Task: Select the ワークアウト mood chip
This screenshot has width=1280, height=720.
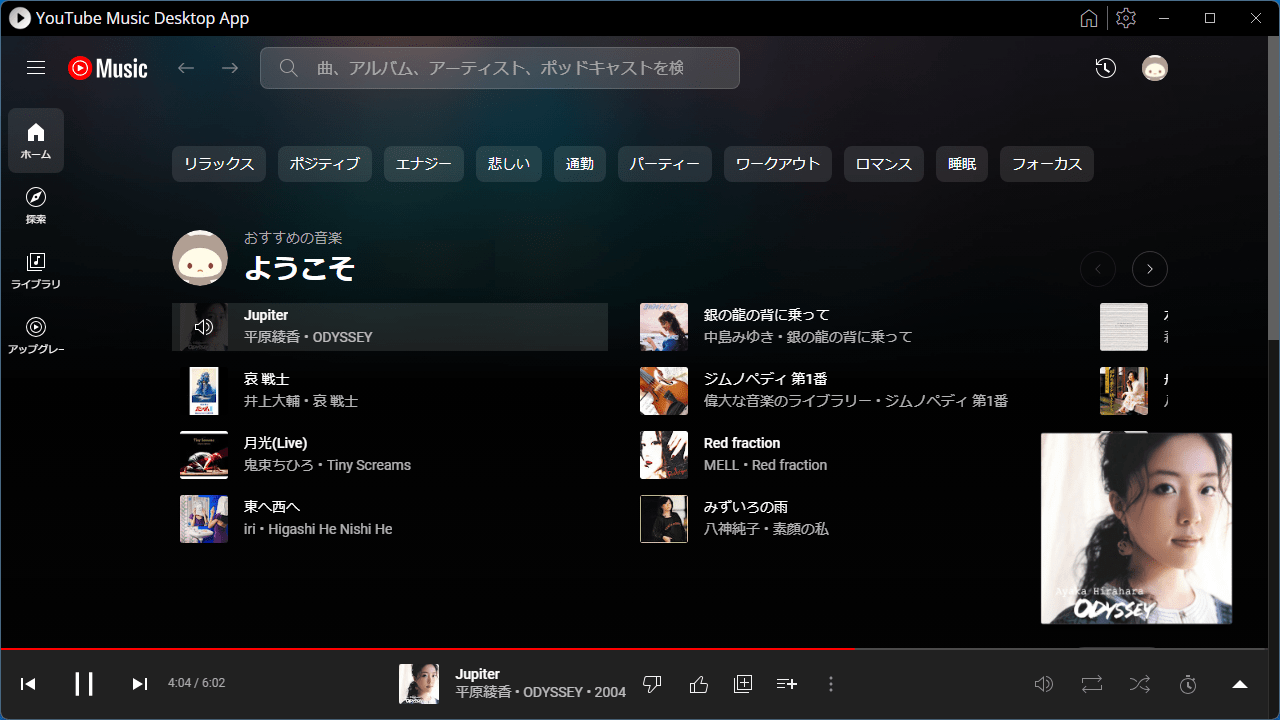Action: coord(778,164)
